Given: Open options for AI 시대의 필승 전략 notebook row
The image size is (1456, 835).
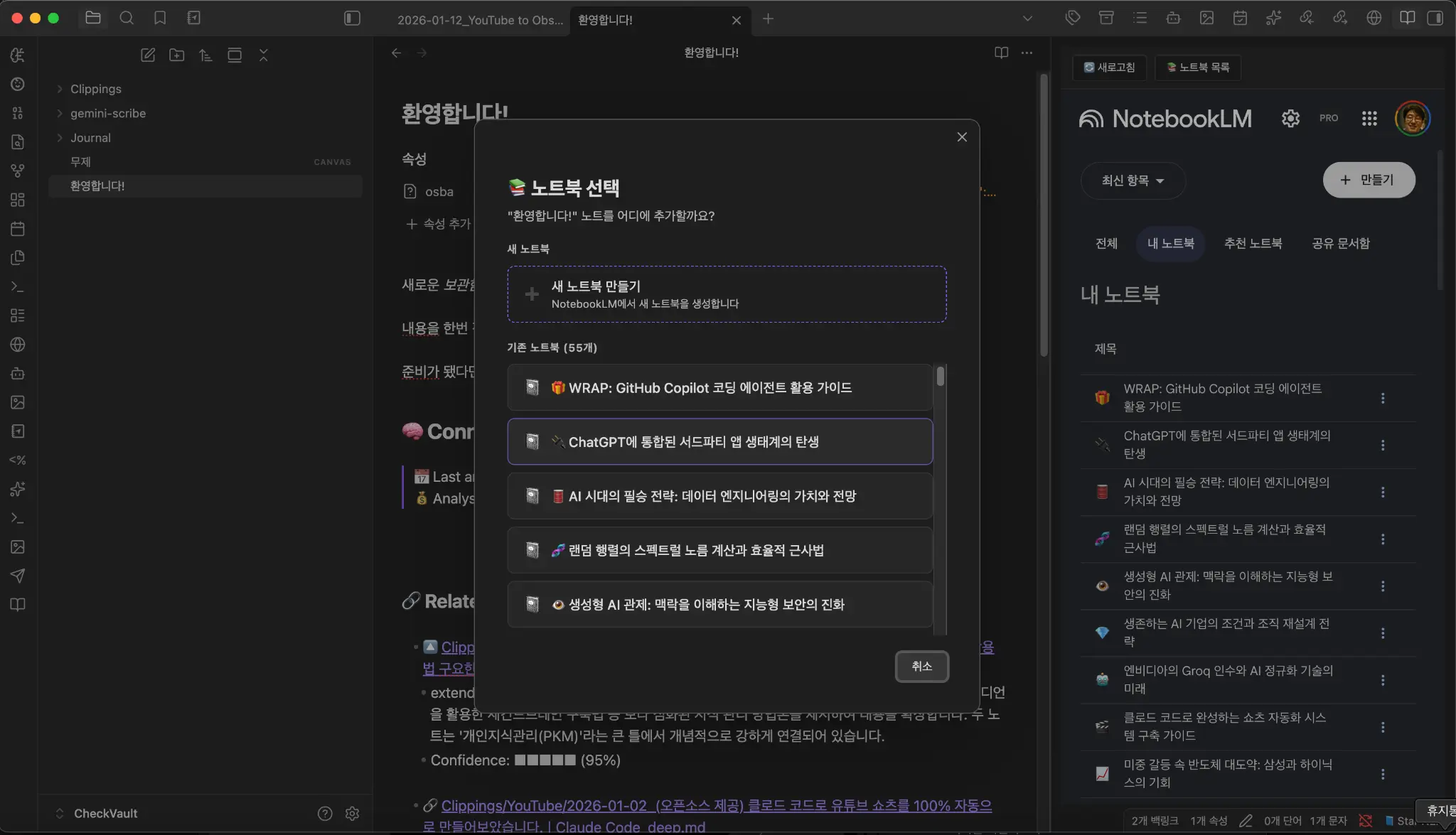Looking at the screenshot, I should point(1383,492).
